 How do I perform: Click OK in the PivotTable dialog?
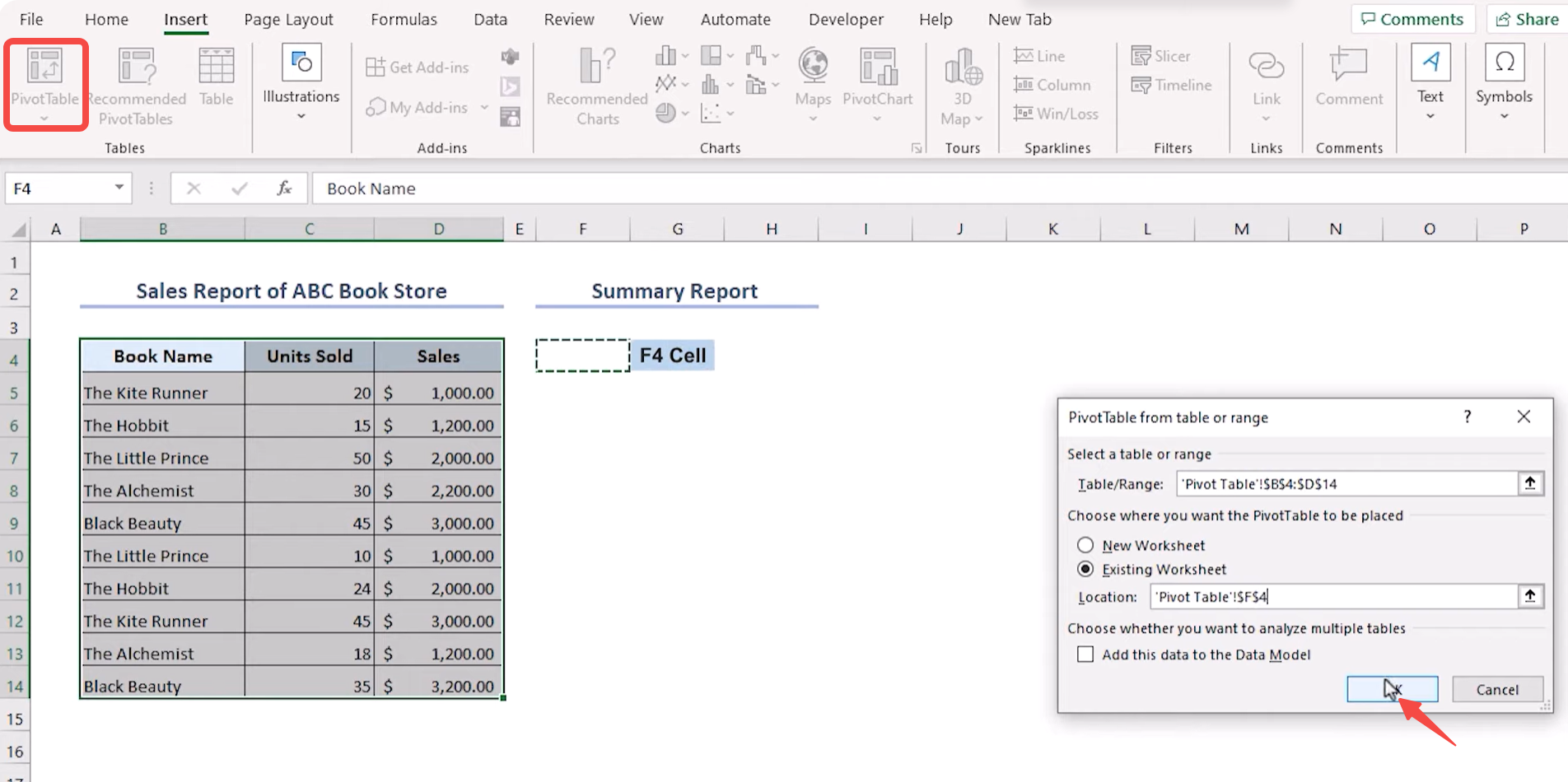pyautogui.click(x=1393, y=689)
